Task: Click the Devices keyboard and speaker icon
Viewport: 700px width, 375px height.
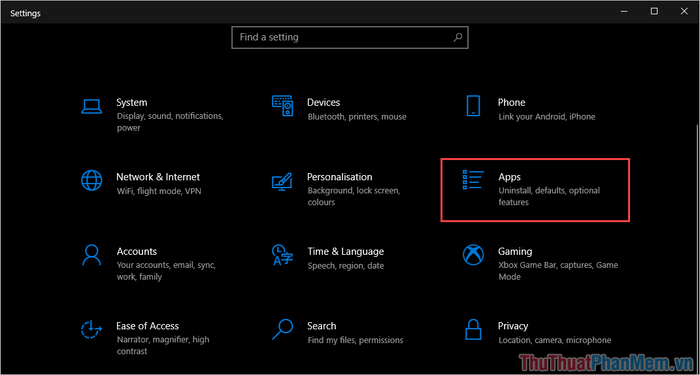Action: (x=283, y=106)
